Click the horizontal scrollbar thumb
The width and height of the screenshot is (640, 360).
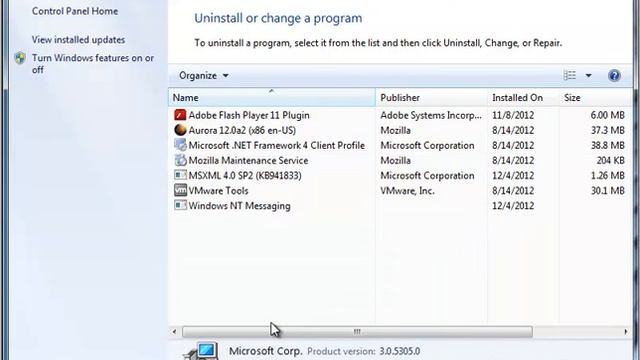click(x=357, y=332)
